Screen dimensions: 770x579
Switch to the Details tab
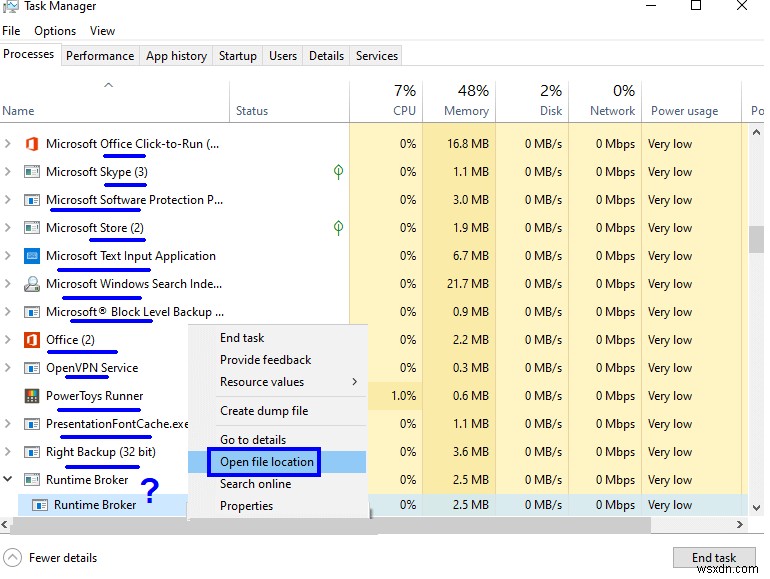coord(326,56)
